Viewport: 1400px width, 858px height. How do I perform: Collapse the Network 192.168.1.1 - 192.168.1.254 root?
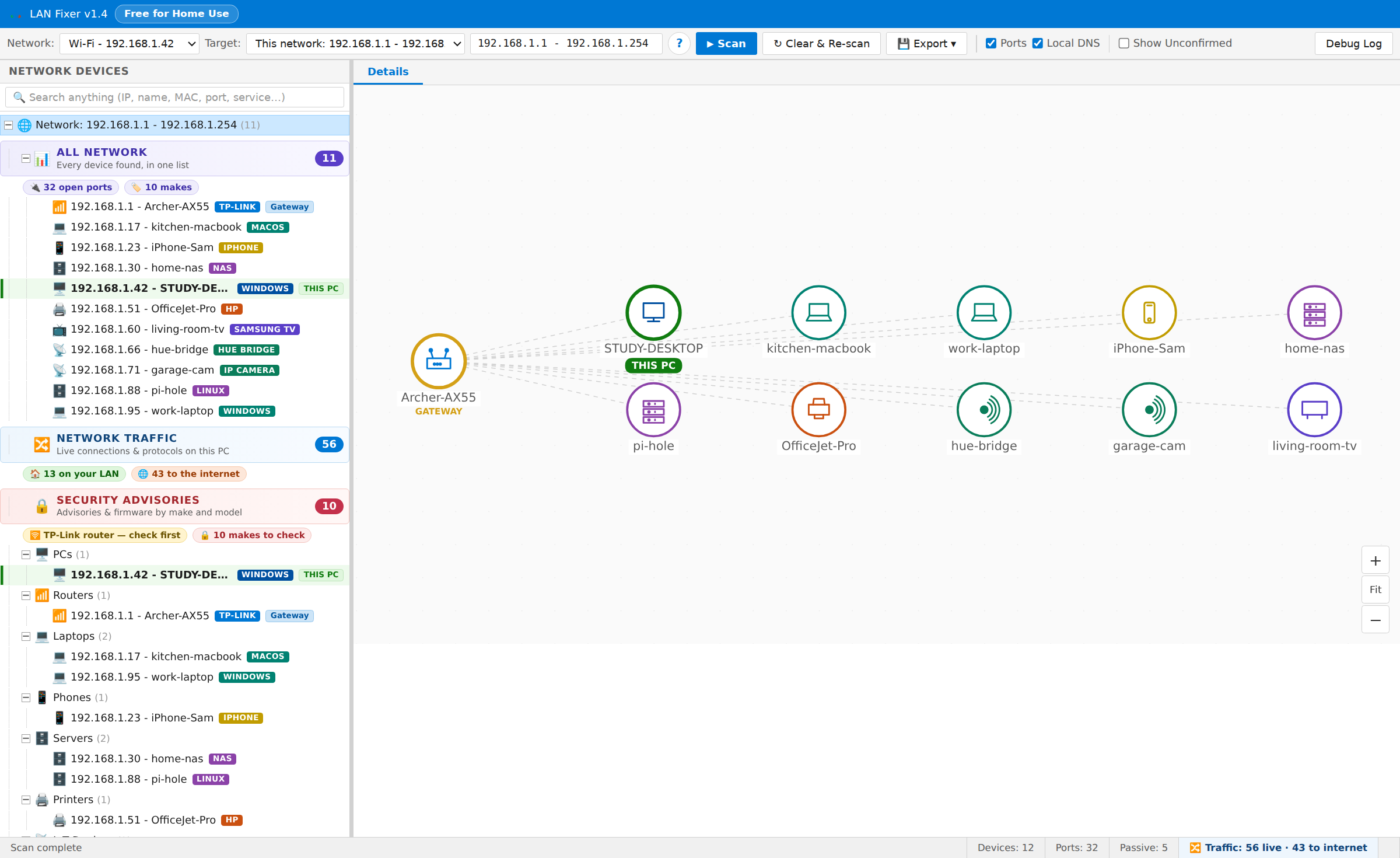[x=9, y=125]
